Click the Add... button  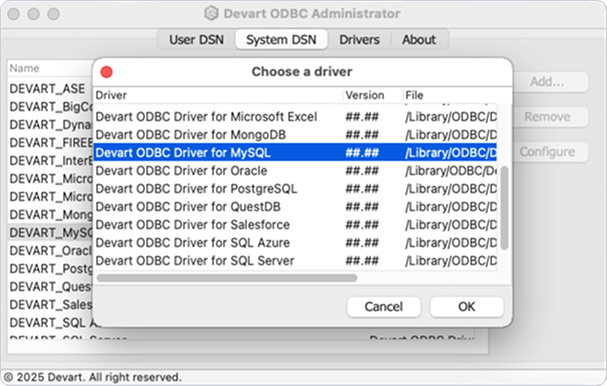(547, 82)
